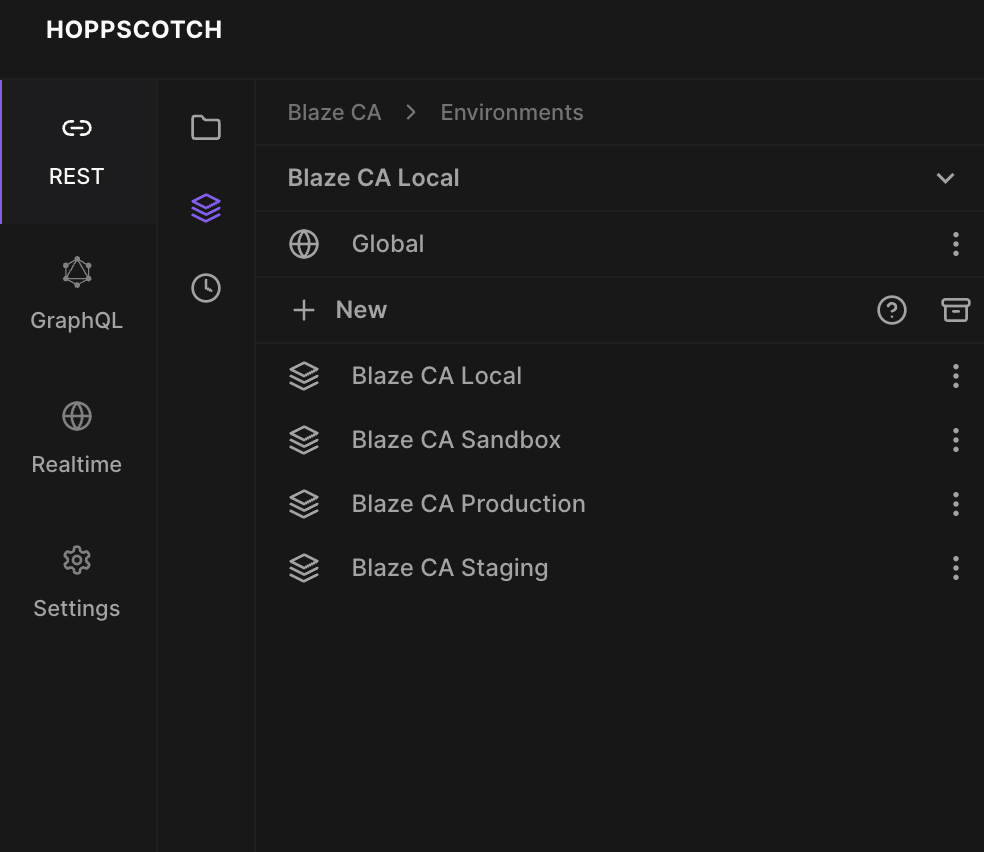Screen dimensions: 984x852
Task: Open more options for Blaze CA Staging
Action: click(955, 568)
